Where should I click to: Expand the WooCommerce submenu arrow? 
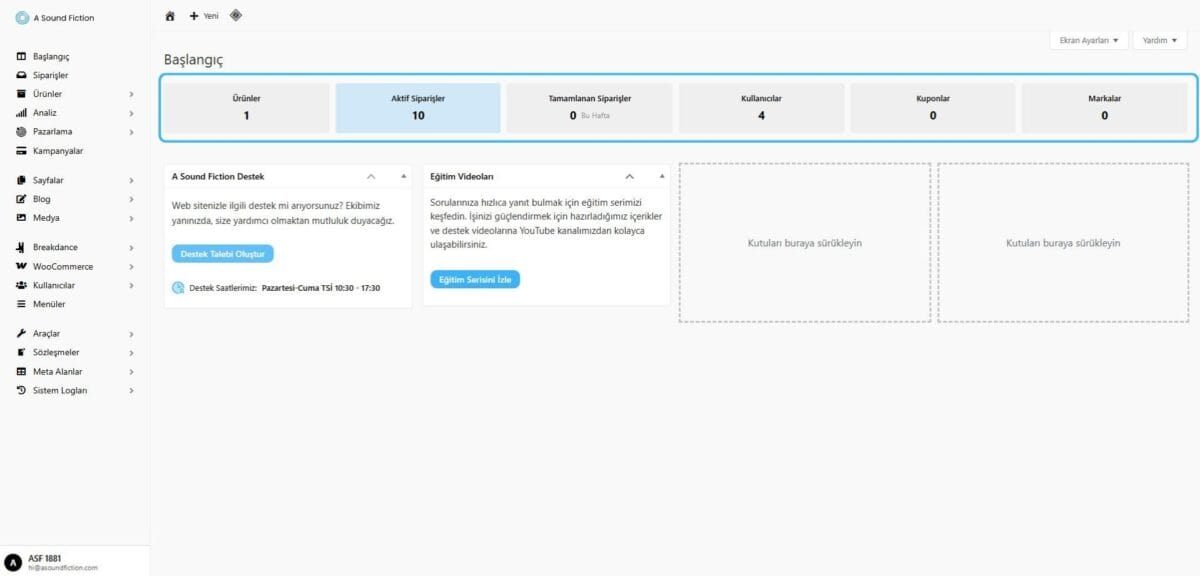click(x=131, y=267)
